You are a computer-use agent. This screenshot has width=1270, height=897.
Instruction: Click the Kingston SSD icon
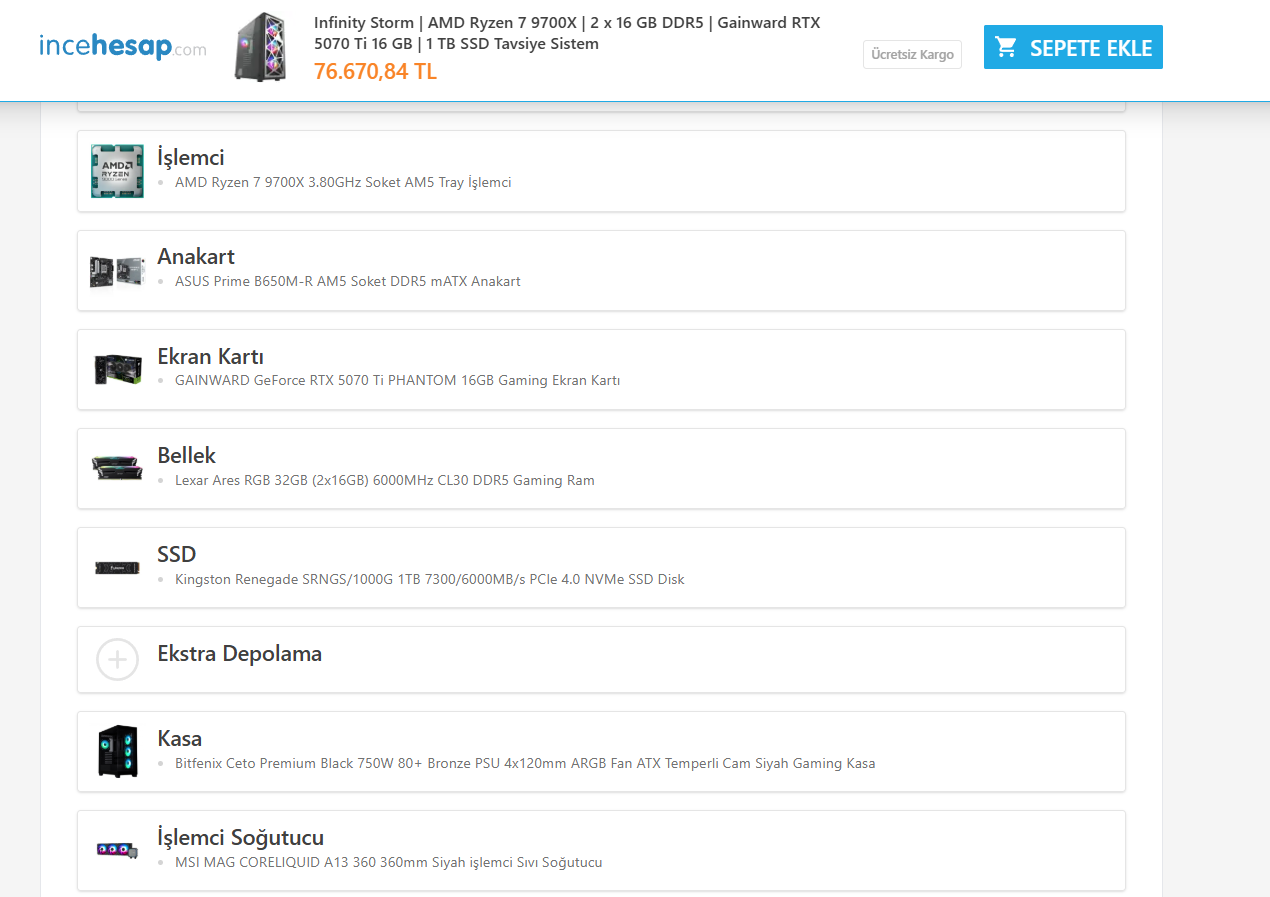[x=117, y=567]
